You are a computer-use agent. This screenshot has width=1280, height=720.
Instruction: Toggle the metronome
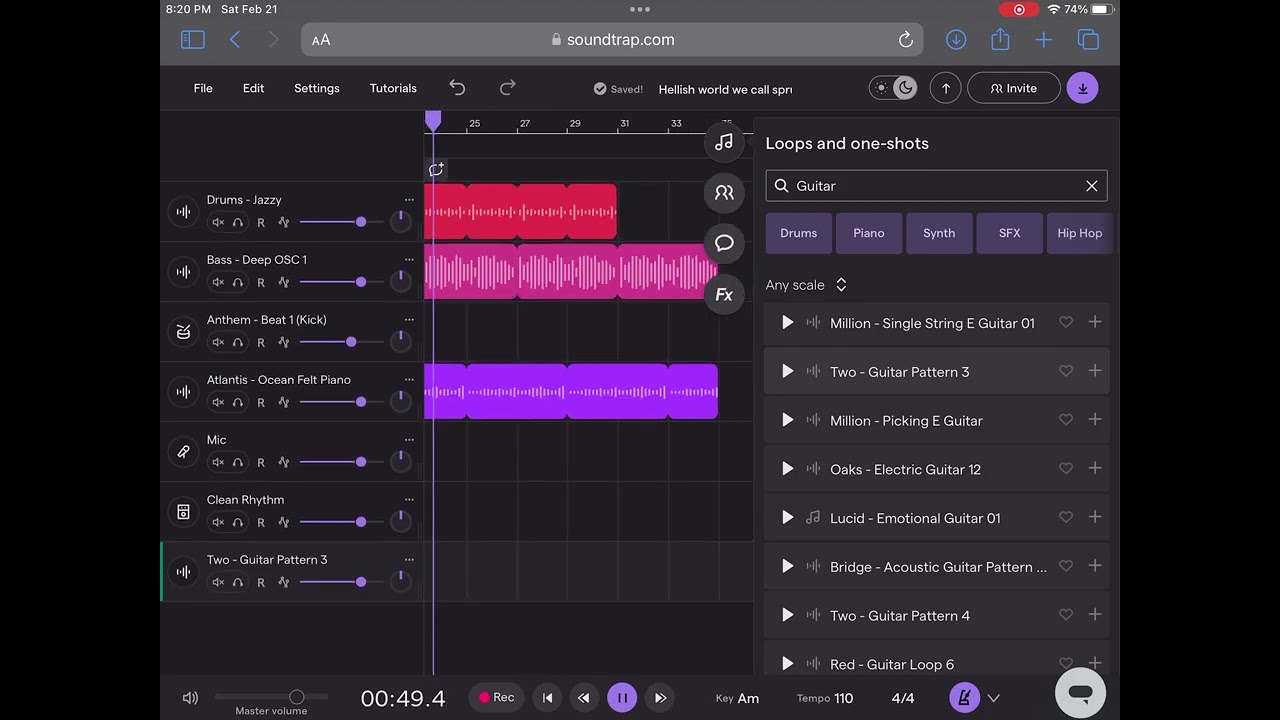964,698
